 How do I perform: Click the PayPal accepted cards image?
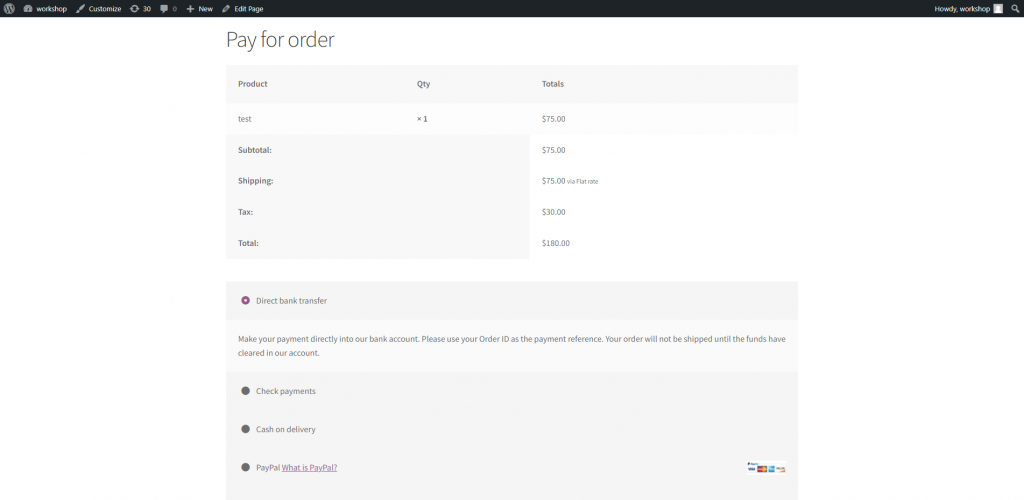[x=766, y=467]
